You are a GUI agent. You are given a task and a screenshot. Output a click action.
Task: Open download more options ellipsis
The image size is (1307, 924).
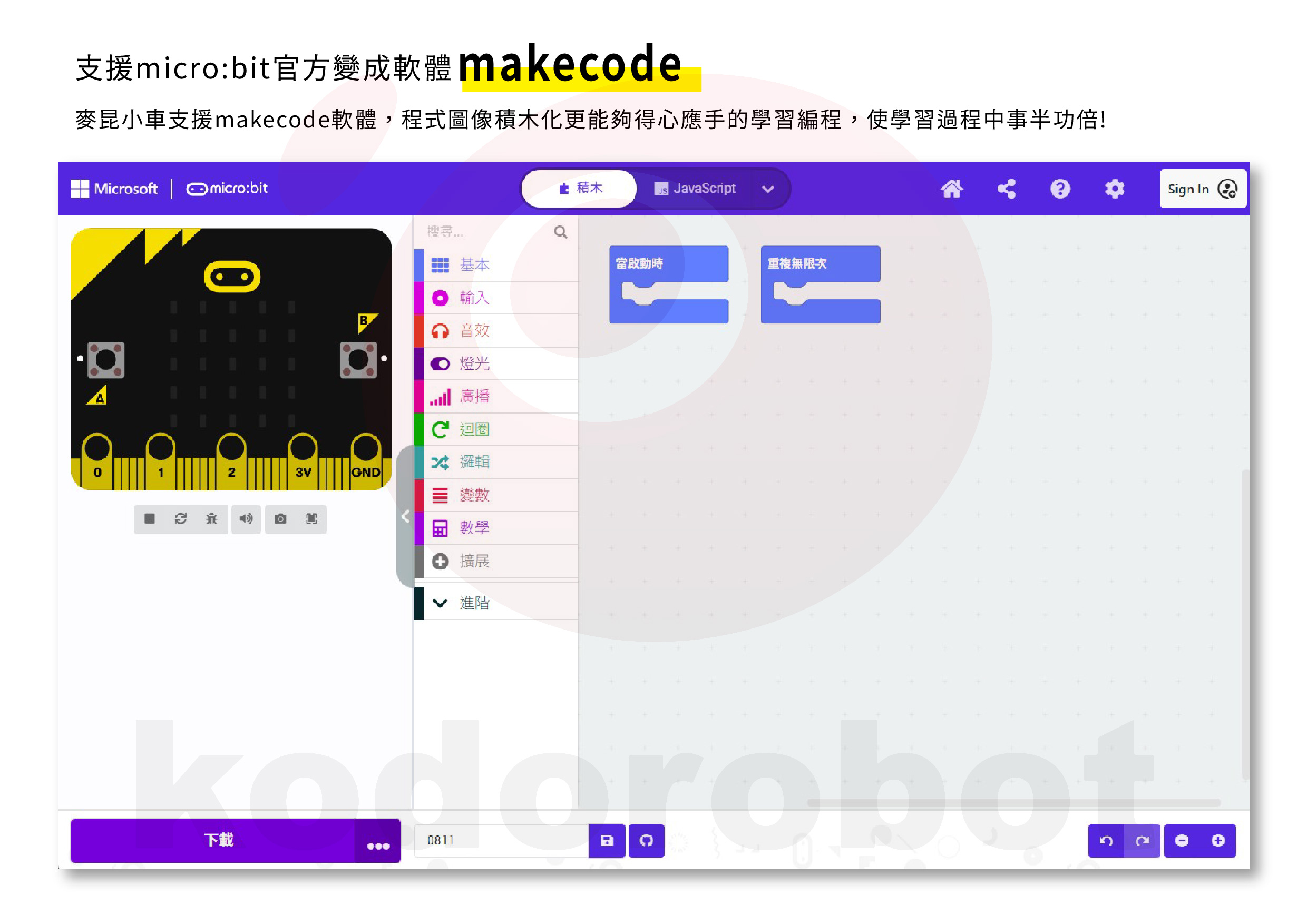pyautogui.click(x=378, y=841)
